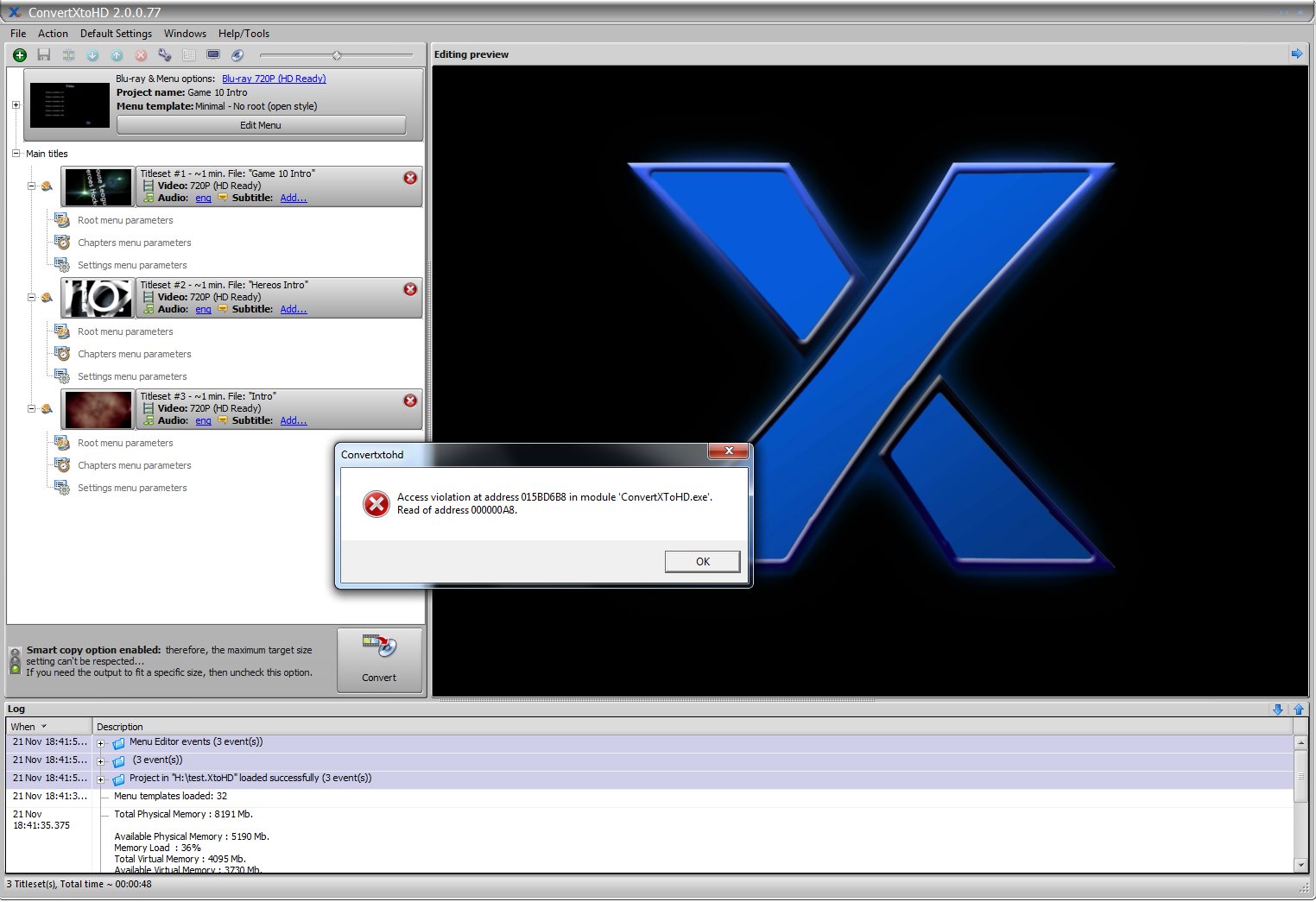Click the disc burn toolbar icon
Screen dimensions: 1316x902
pyautogui.click(x=237, y=55)
